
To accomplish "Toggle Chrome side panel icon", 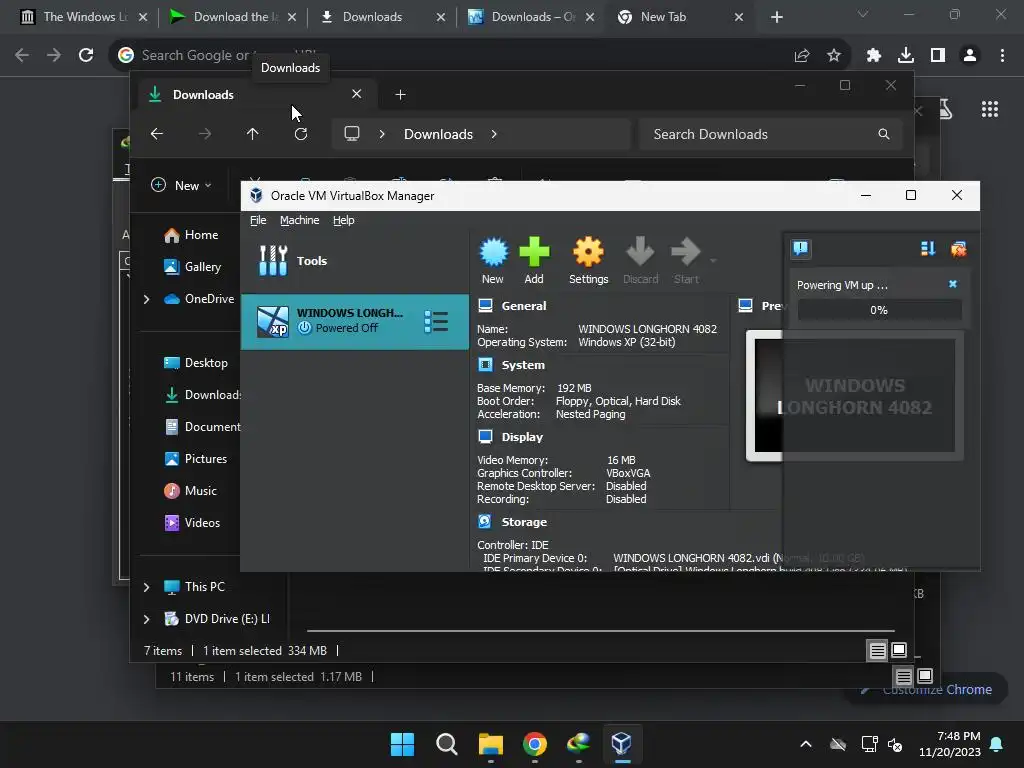I will point(938,56).
